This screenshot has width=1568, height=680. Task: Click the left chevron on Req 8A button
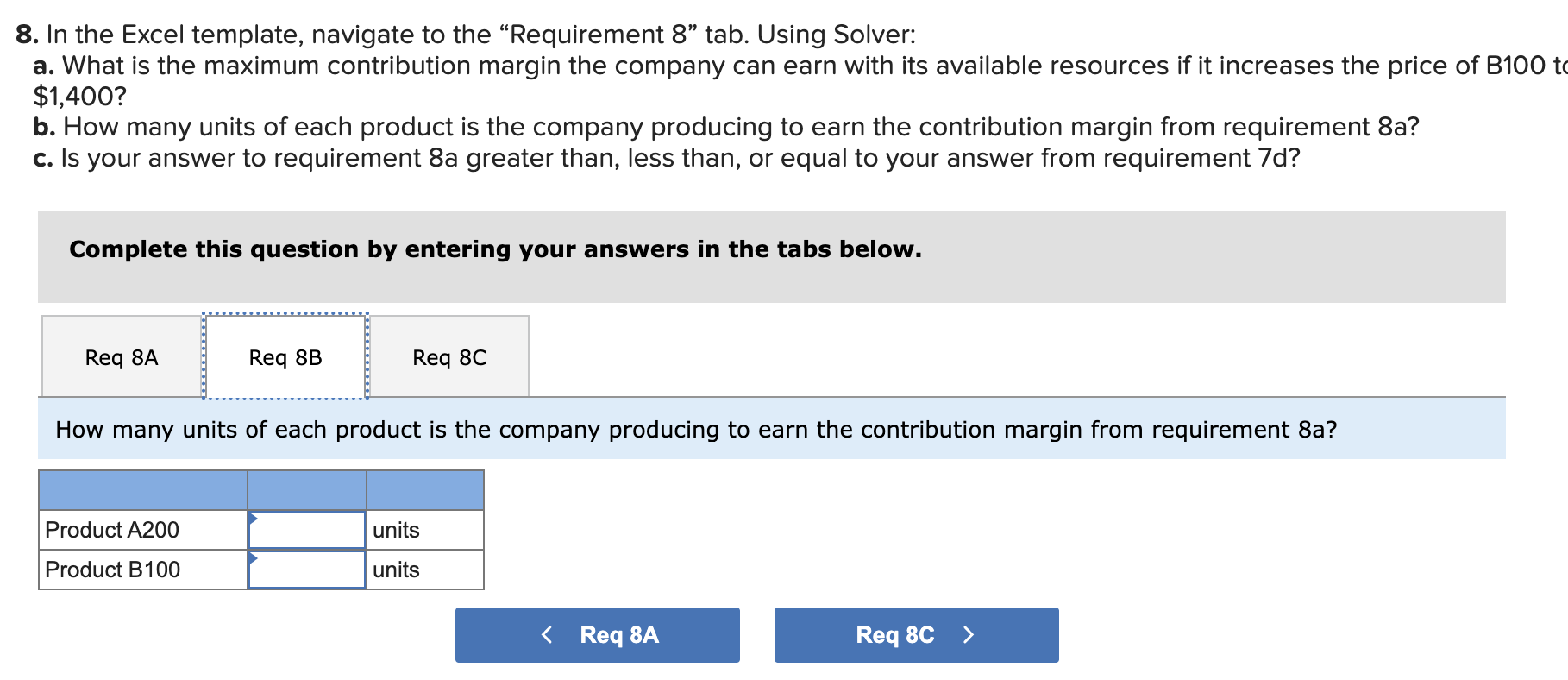(547, 635)
